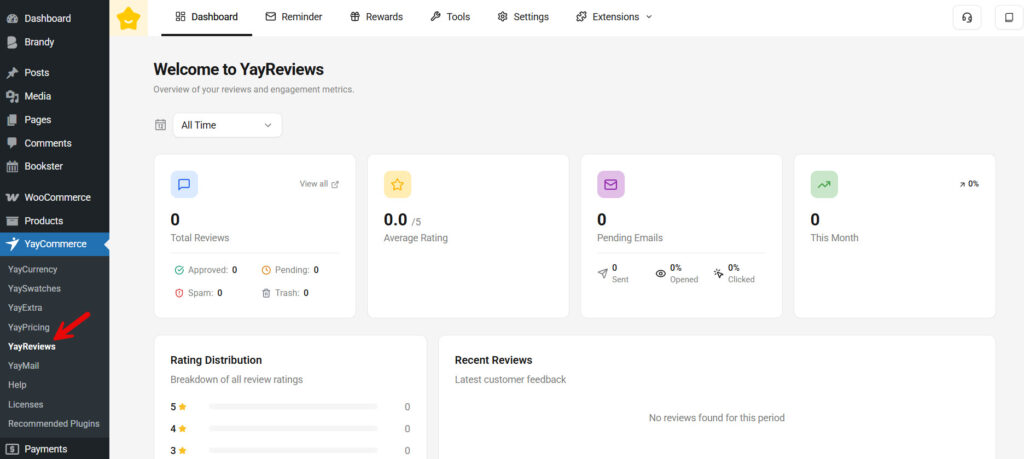Click the Pending clock icon
The width and height of the screenshot is (1024, 459).
click(266, 270)
